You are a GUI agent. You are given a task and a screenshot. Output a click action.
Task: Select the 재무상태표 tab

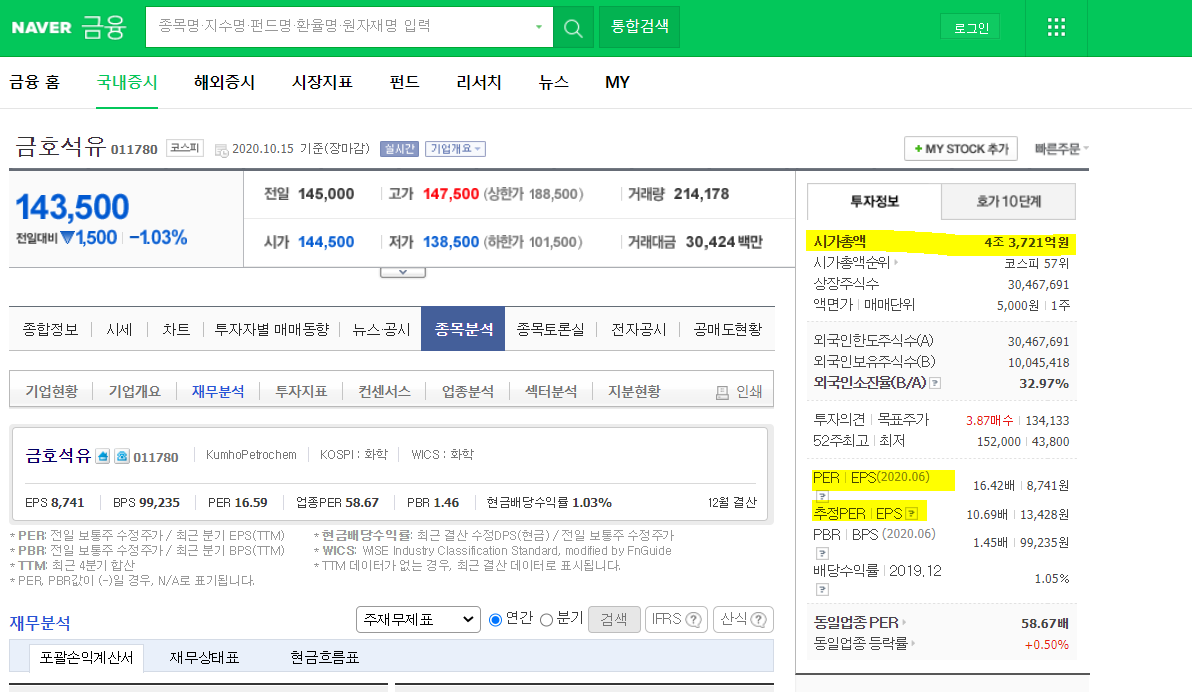(204, 658)
